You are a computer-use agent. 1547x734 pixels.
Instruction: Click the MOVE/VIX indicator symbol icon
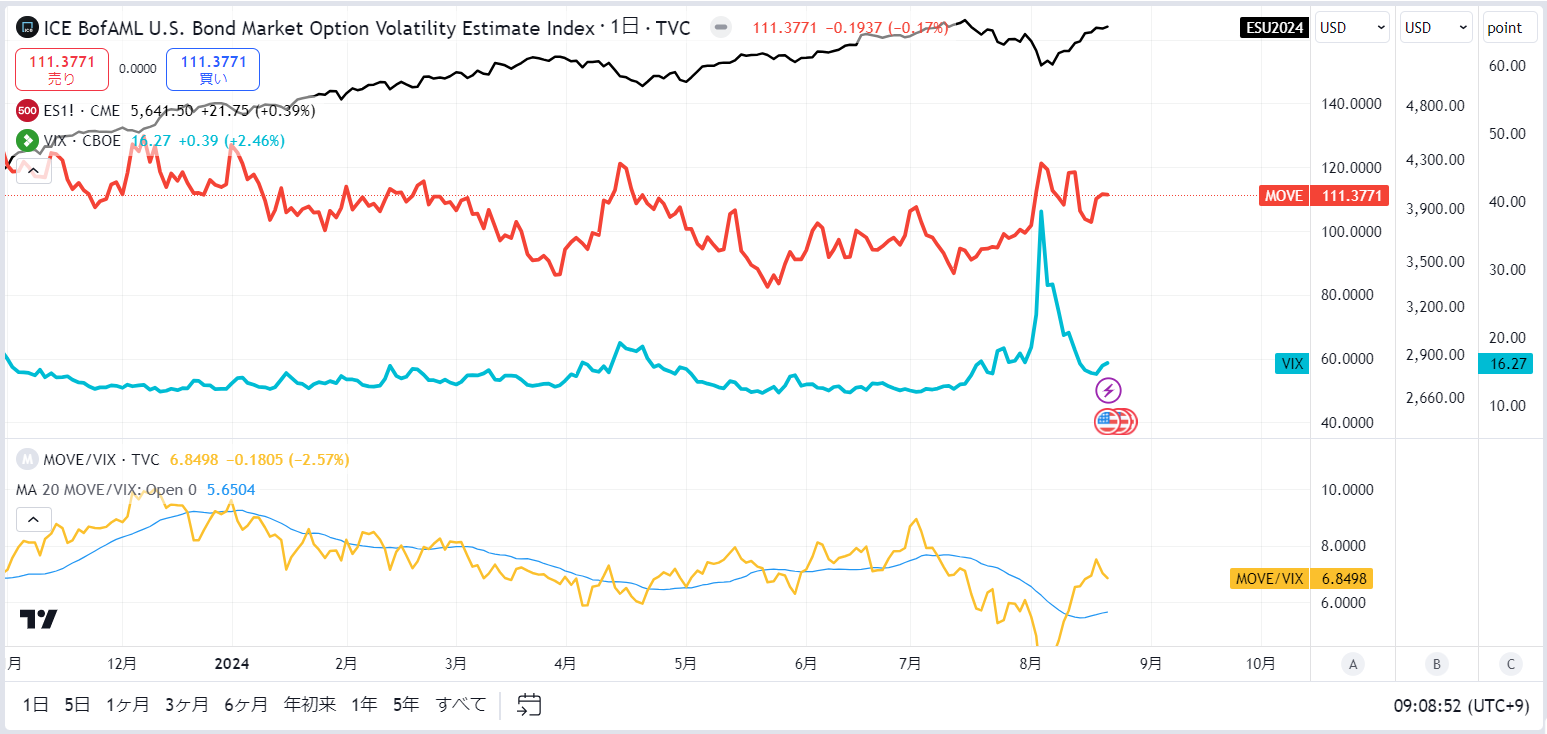pyautogui.click(x=28, y=460)
